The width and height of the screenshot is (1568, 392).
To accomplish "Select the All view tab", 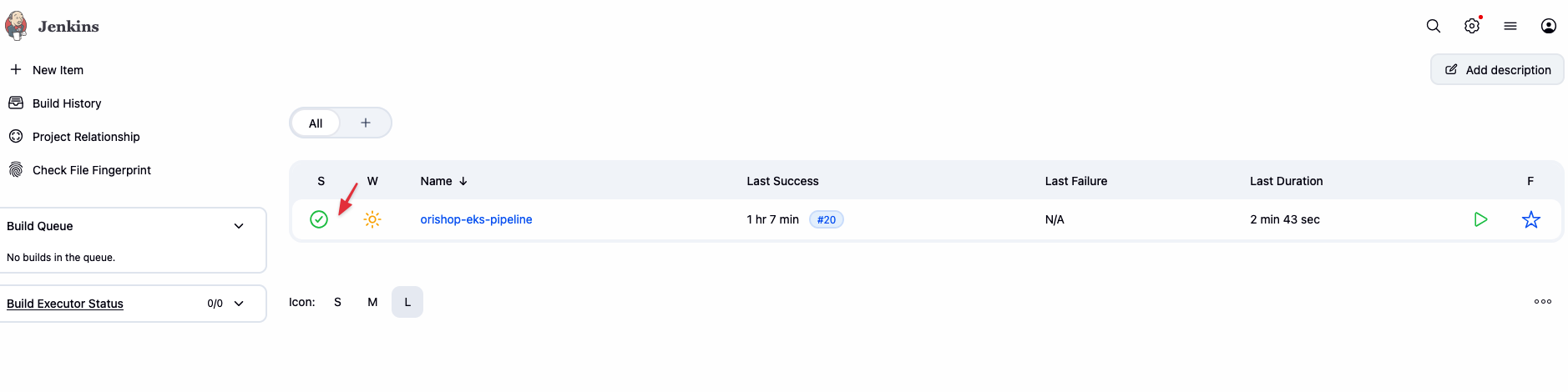I will click(316, 123).
